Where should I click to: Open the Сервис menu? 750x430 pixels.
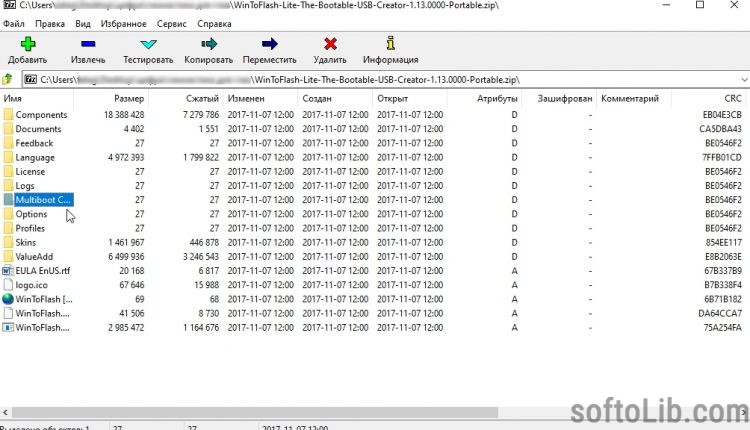click(x=172, y=23)
